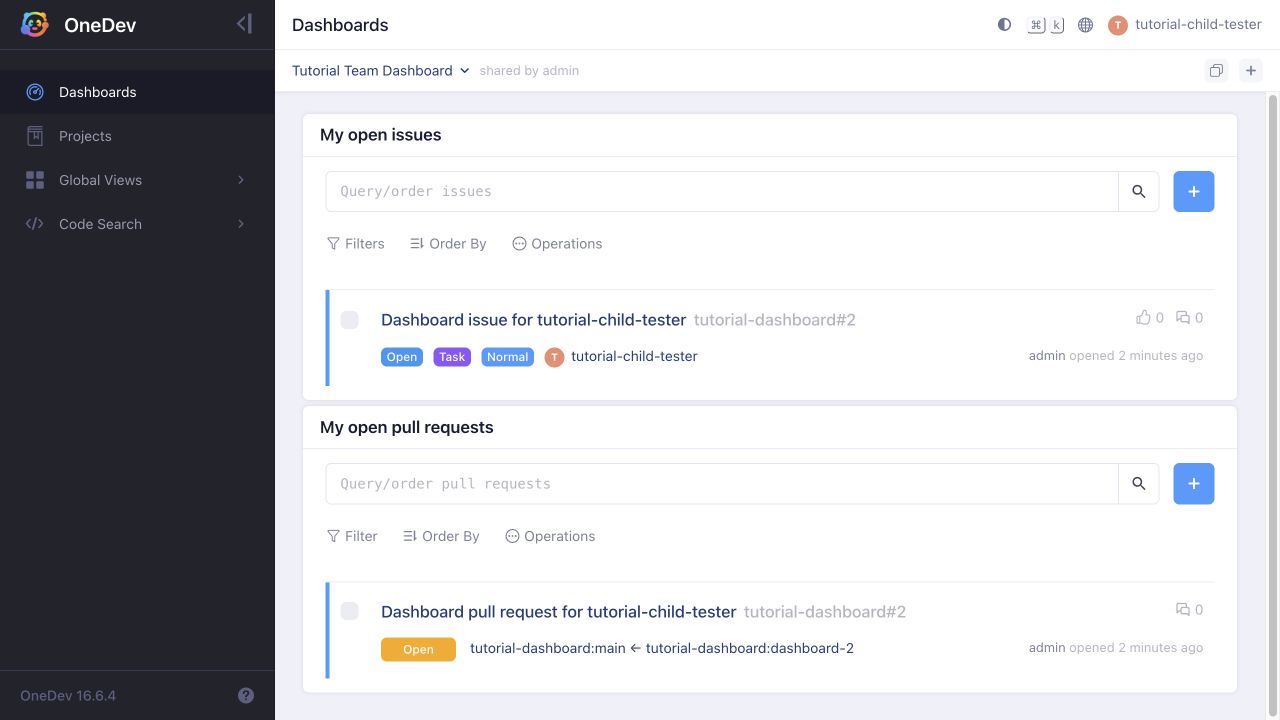The image size is (1280, 720).
Task: Open help via question mark icon
Action: coord(246,696)
